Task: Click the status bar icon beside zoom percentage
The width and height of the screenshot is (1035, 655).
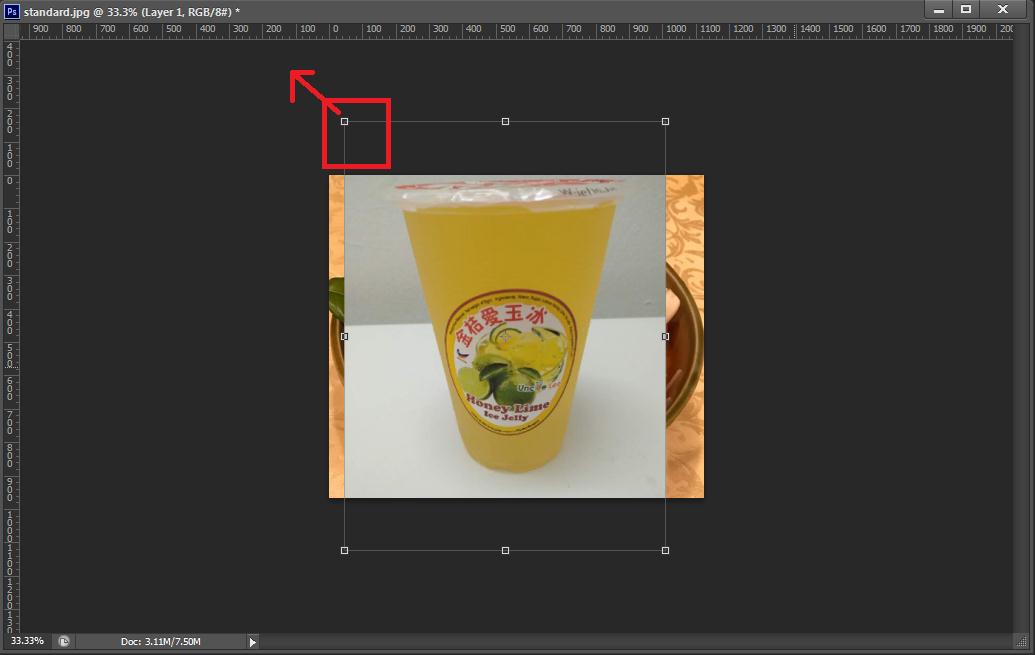Action: coord(63,641)
